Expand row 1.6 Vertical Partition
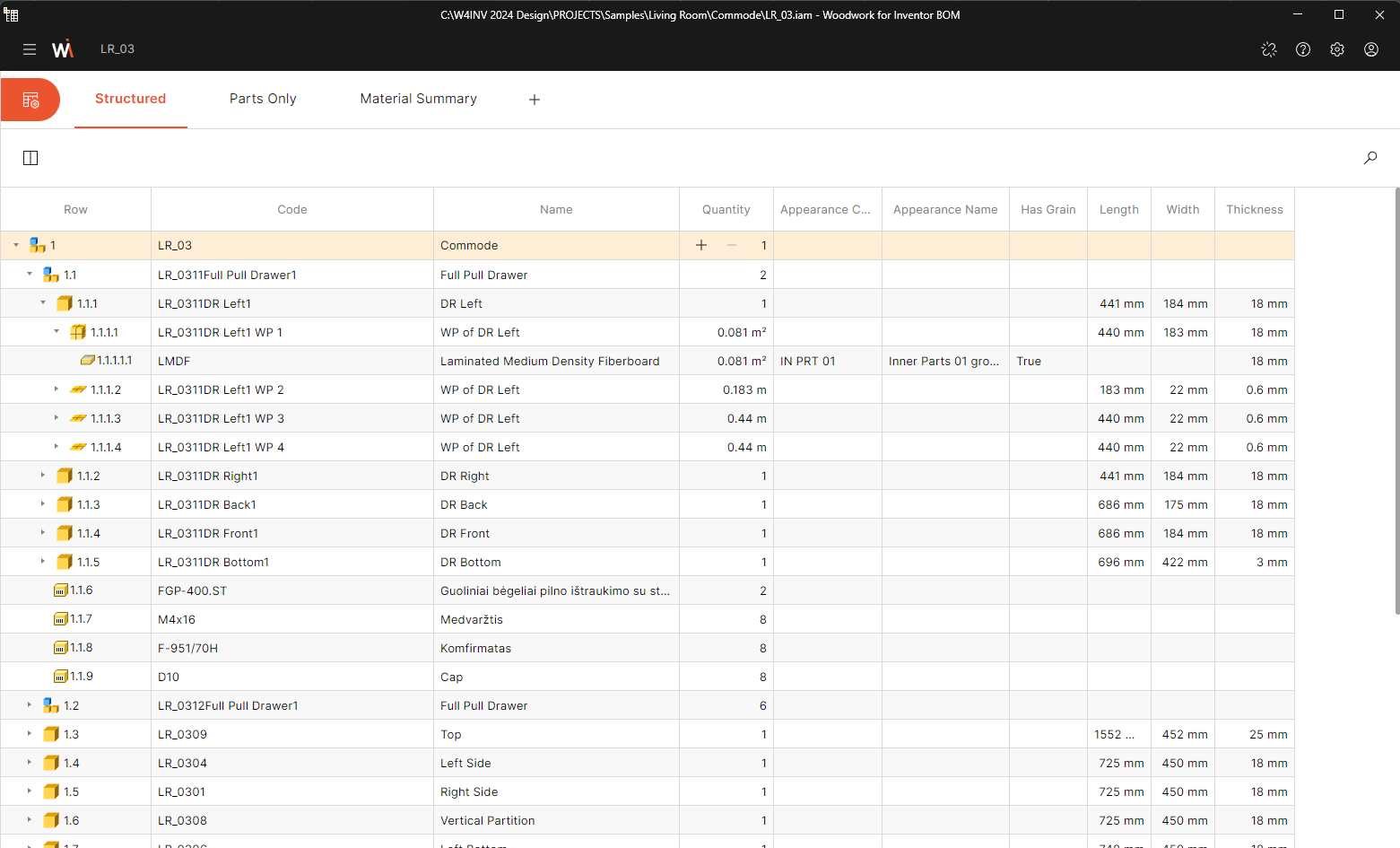 30,819
